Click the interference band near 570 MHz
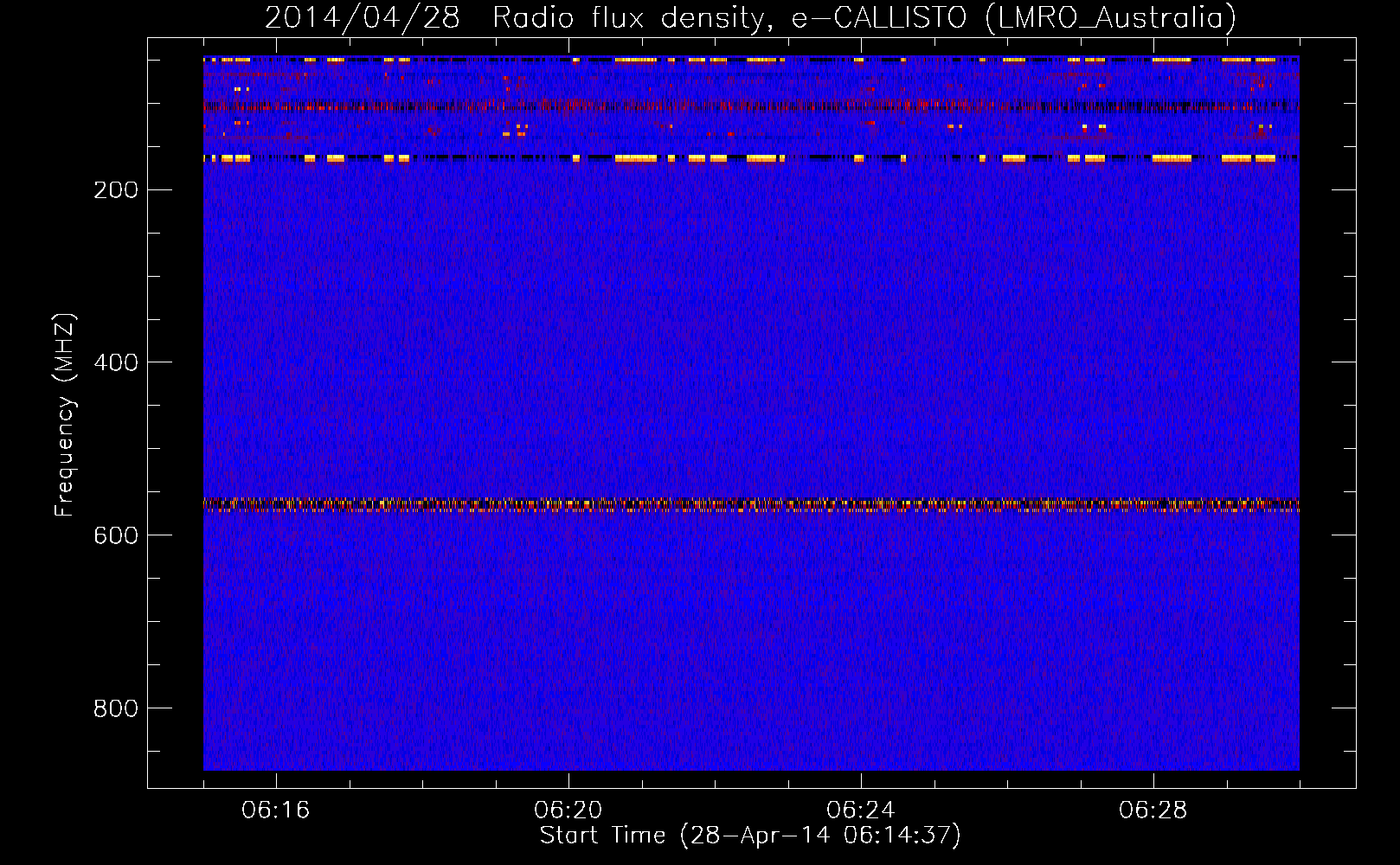The height and width of the screenshot is (865, 1400). pos(751,504)
